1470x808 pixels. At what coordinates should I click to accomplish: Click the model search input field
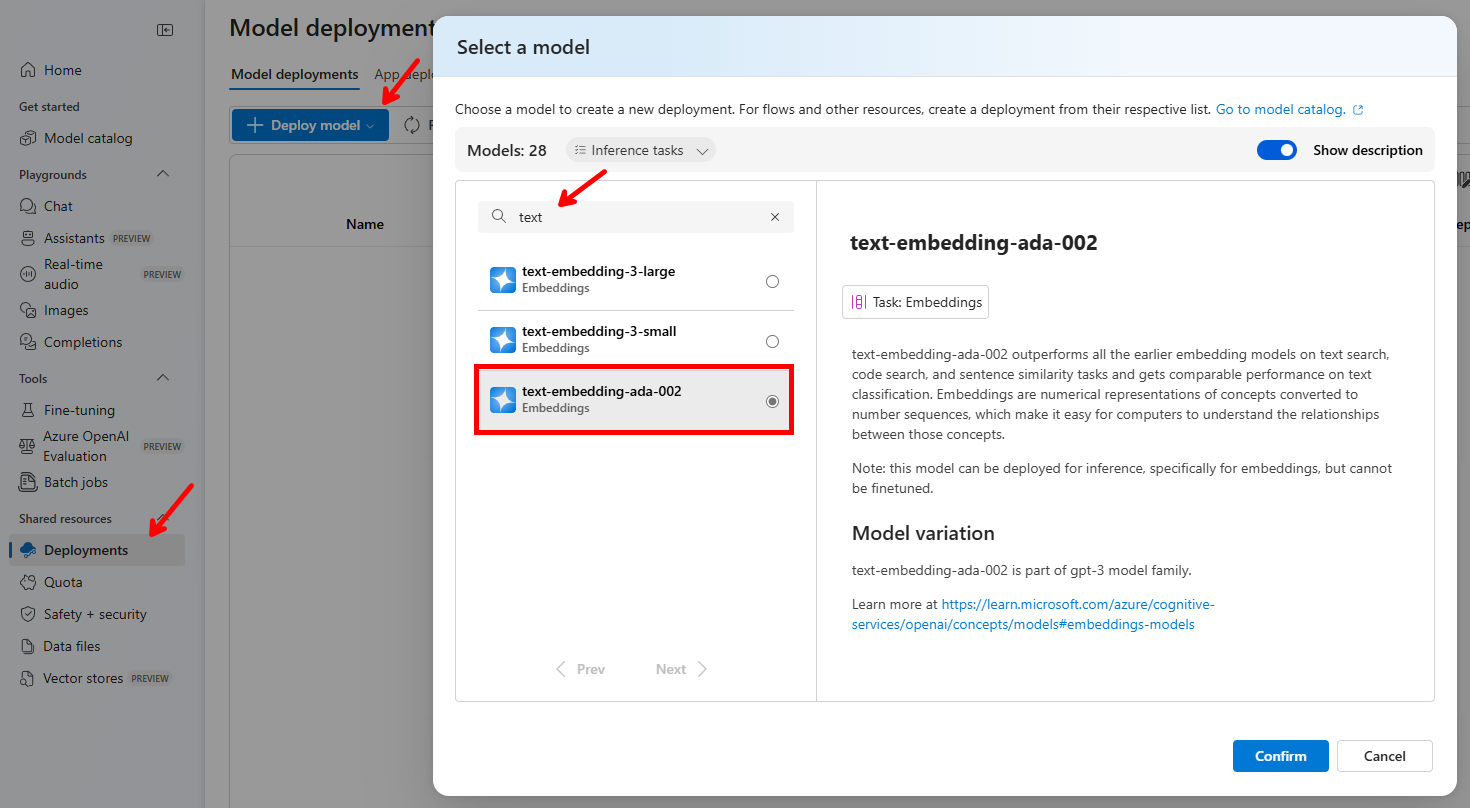click(640, 217)
